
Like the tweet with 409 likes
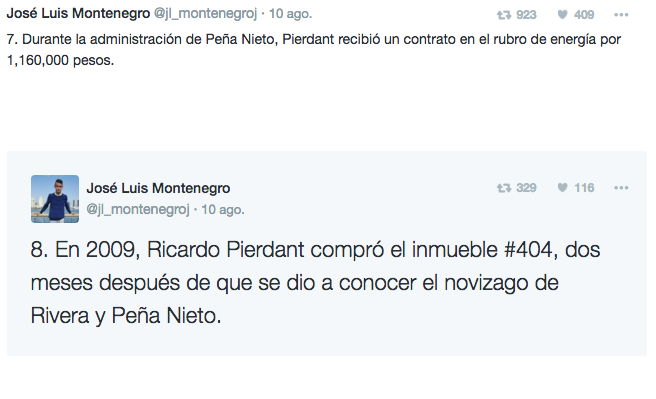[x=563, y=15]
